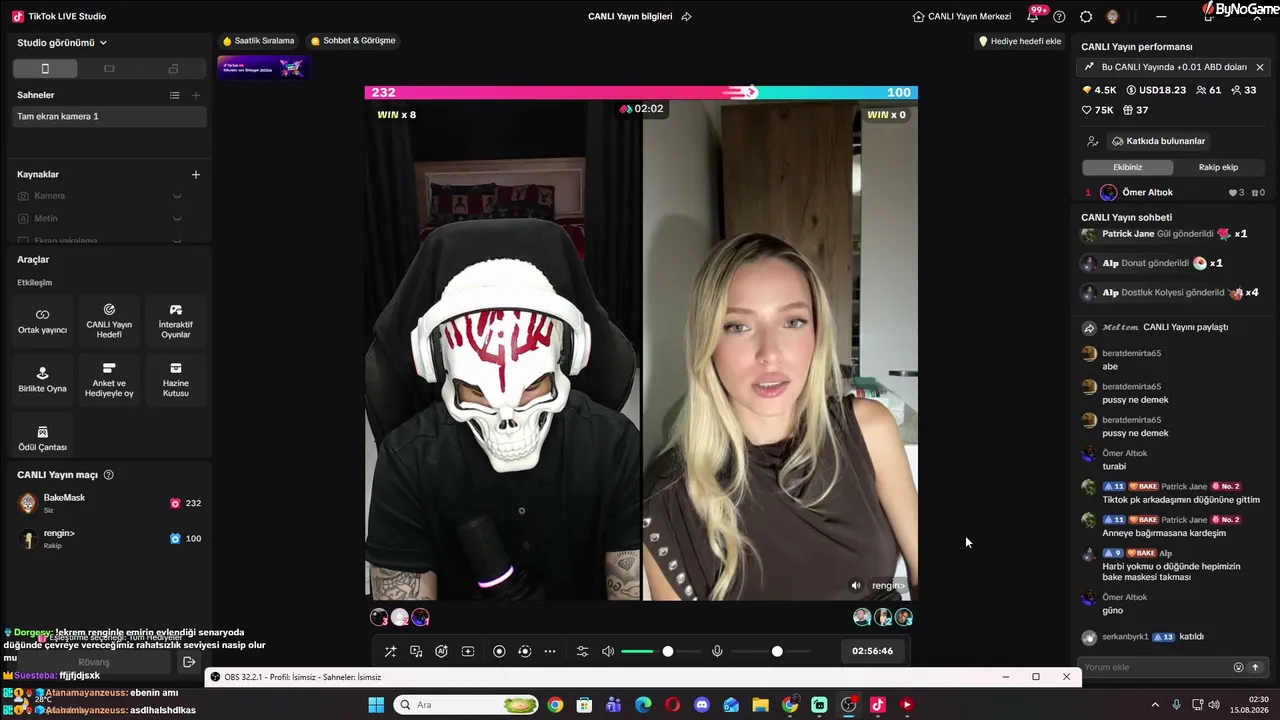Start recording with the record button
Viewport: 1280px width, 720px height.
[499, 651]
